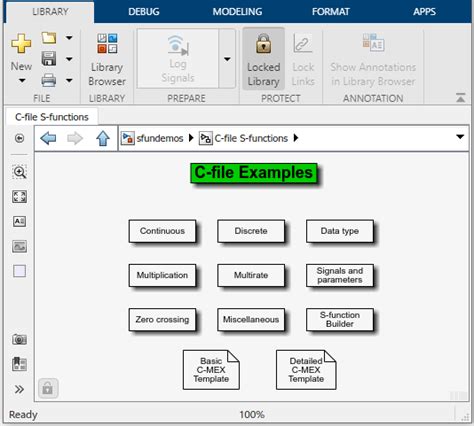Image resolution: width=474 pixels, height=426 pixels.
Task: Toggle the Locked Library button
Action: click(263, 59)
